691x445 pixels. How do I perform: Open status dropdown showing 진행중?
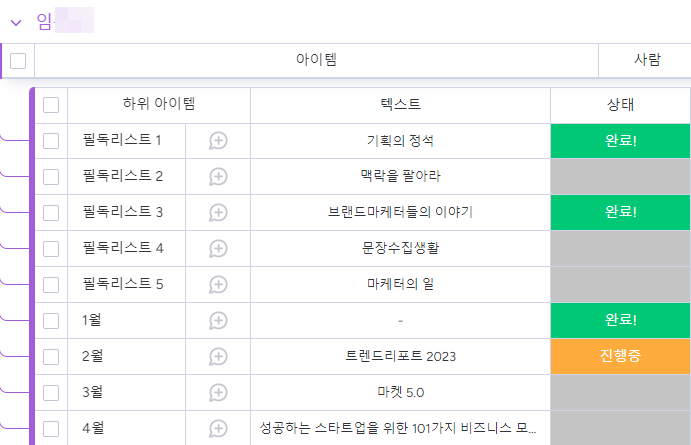point(620,357)
